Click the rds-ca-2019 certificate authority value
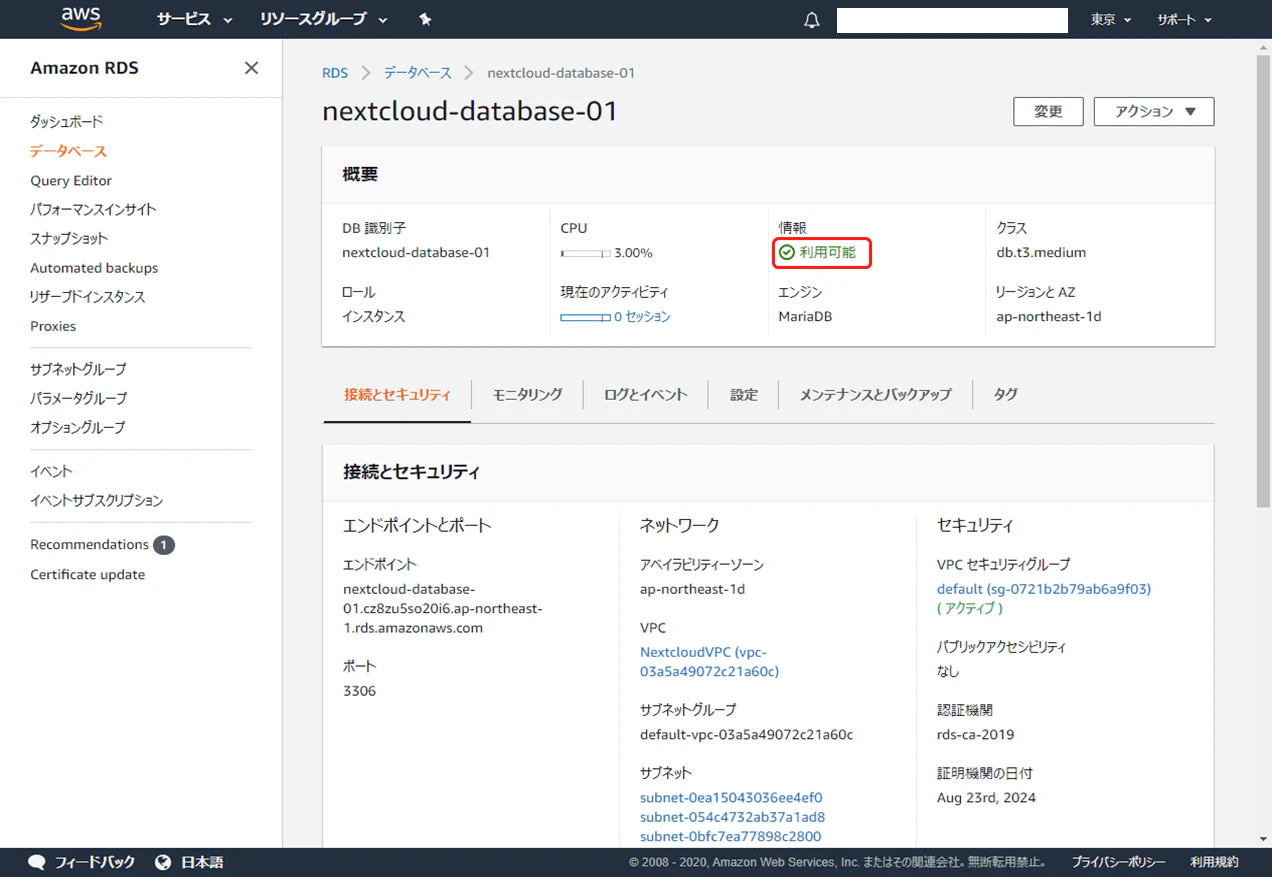 tap(975, 734)
